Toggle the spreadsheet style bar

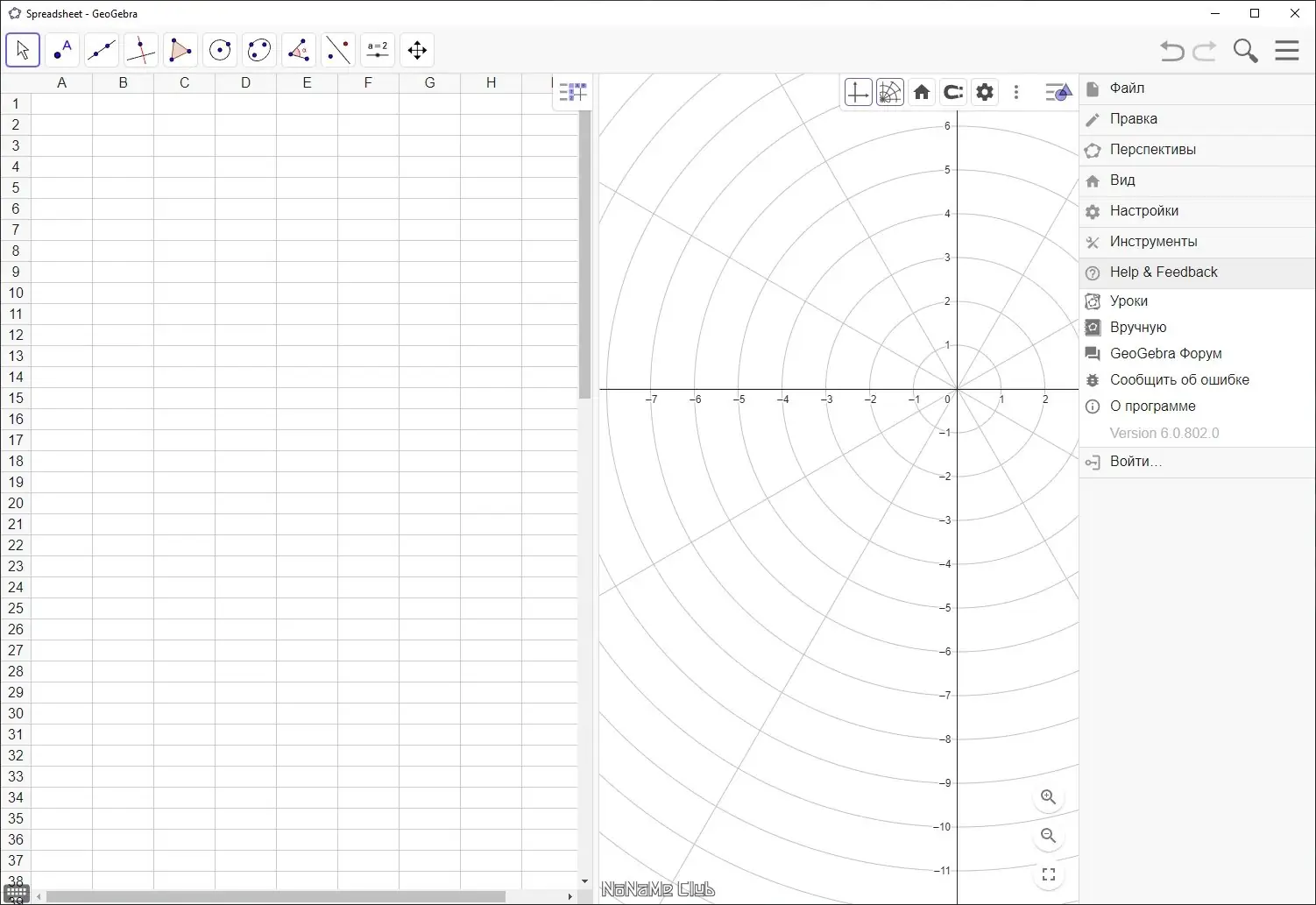coord(573,92)
